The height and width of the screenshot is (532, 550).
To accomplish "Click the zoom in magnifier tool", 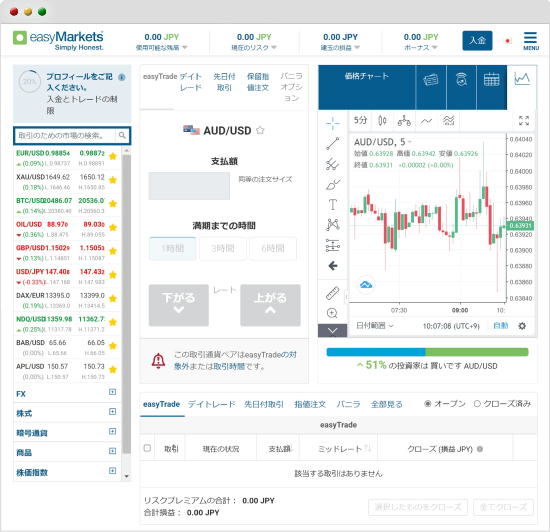I will (332, 313).
